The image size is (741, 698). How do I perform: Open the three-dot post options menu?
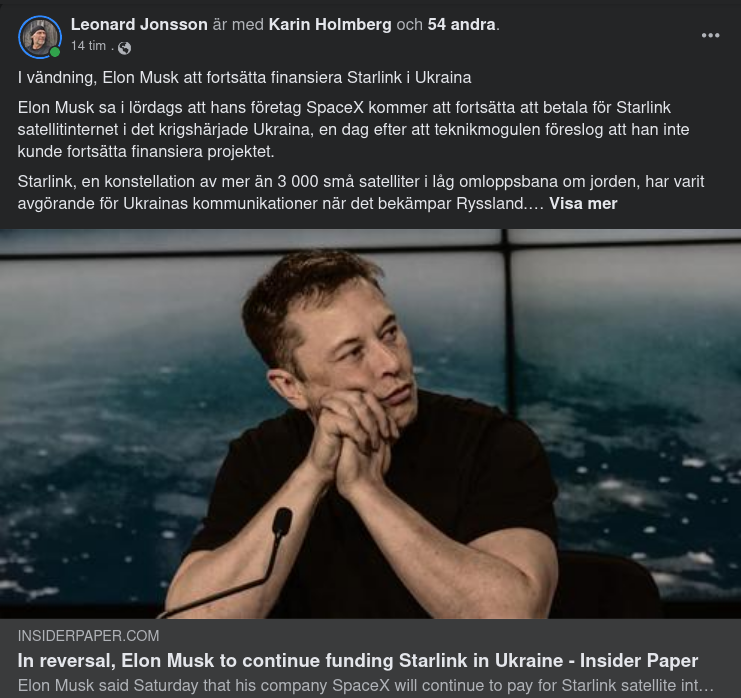click(710, 35)
